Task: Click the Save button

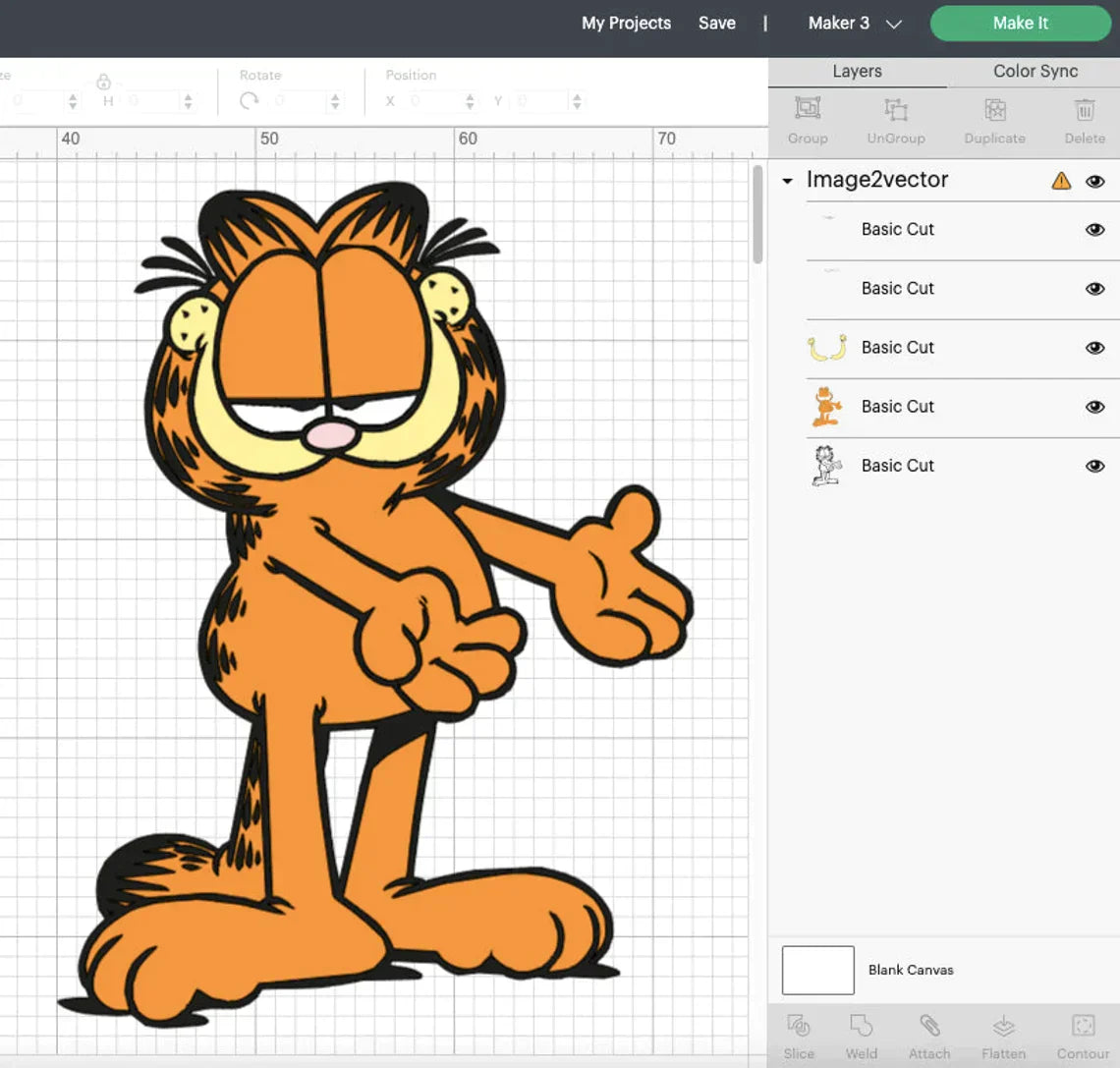Action: click(716, 23)
